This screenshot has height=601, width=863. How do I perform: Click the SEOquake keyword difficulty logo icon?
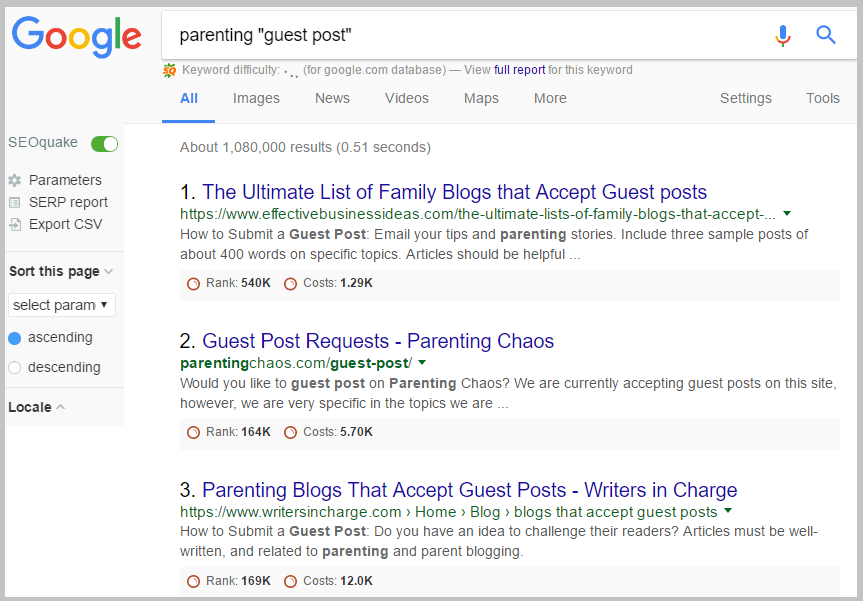(x=170, y=70)
